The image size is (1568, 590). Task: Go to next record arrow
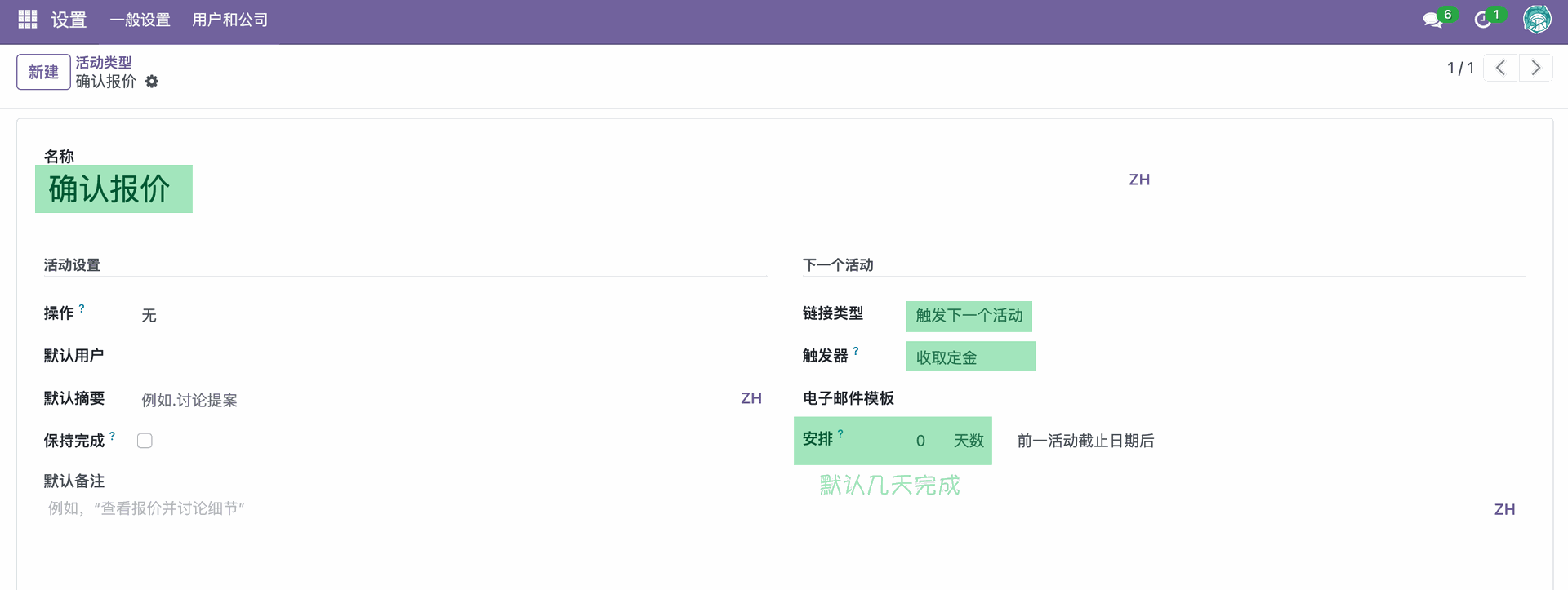(1535, 68)
